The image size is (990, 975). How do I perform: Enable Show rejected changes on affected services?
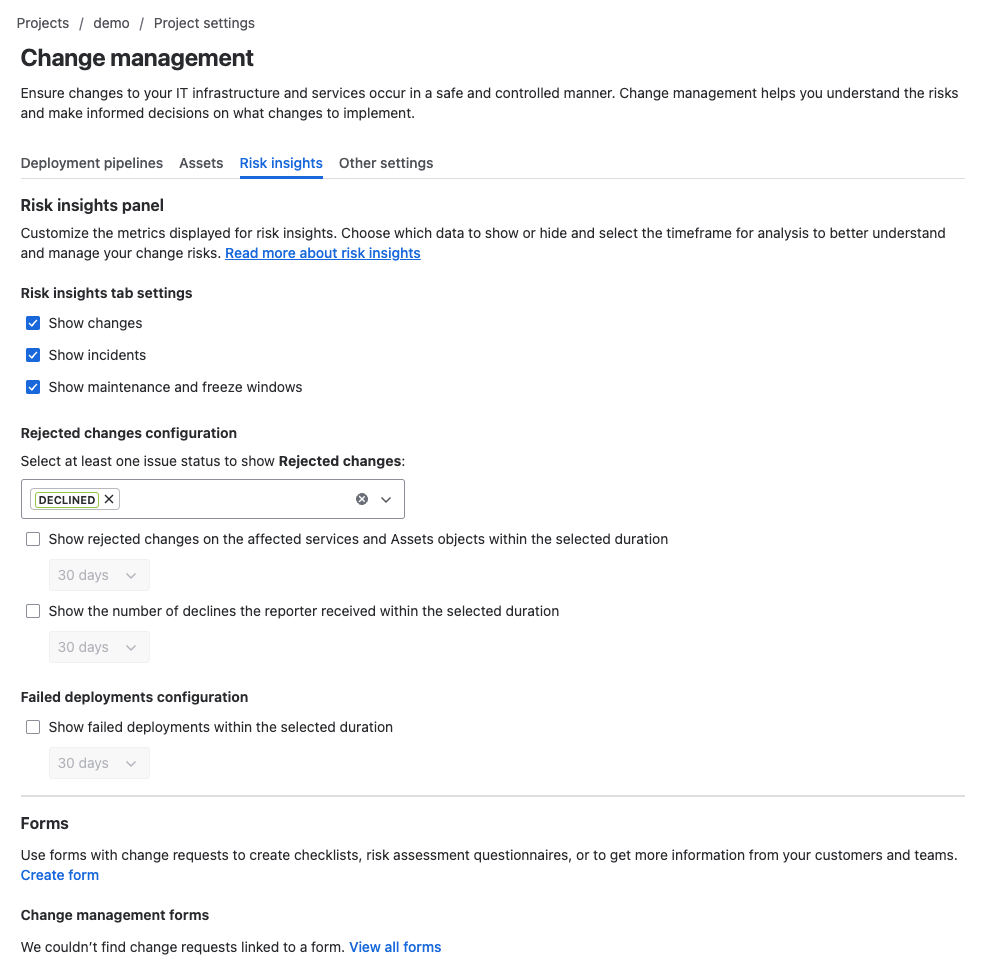point(33,539)
